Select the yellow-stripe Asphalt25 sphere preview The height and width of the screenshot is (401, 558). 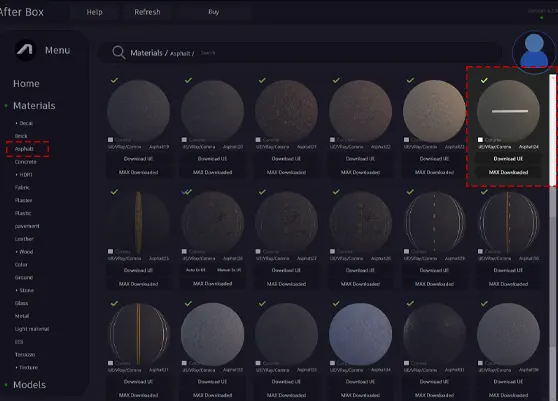tap(138, 222)
